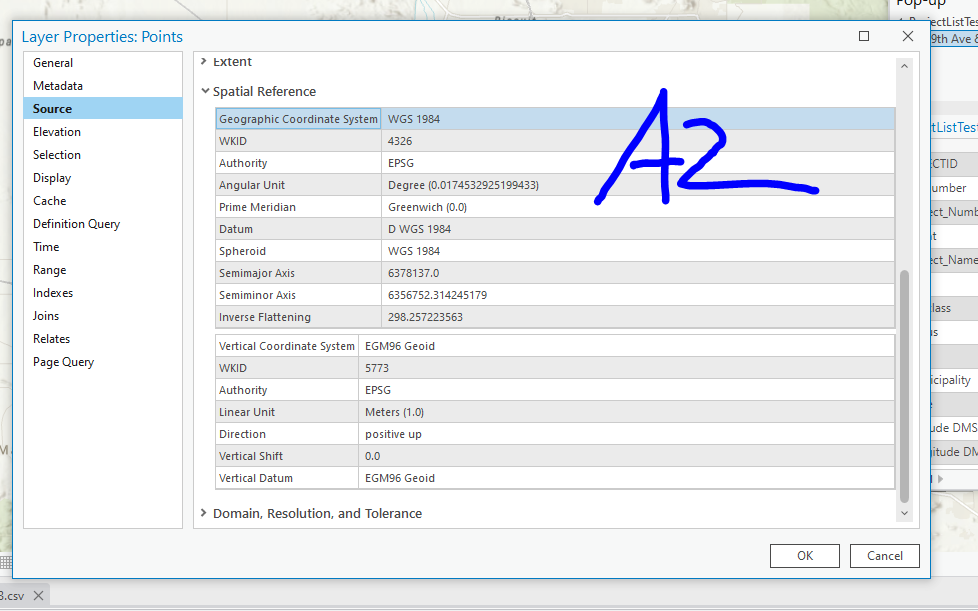Open the Definition Query page
The image size is (978, 611).
(x=103, y=224)
